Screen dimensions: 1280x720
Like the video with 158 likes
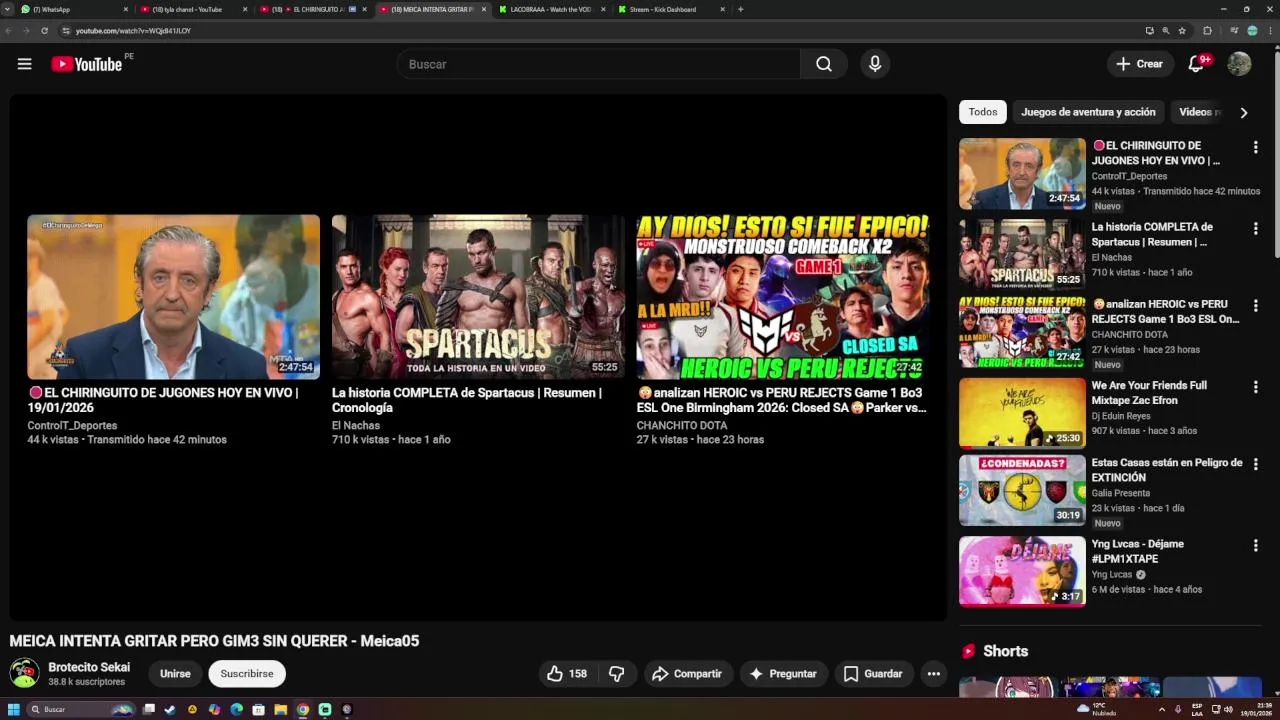pyautogui.click(x=567, y=674)
